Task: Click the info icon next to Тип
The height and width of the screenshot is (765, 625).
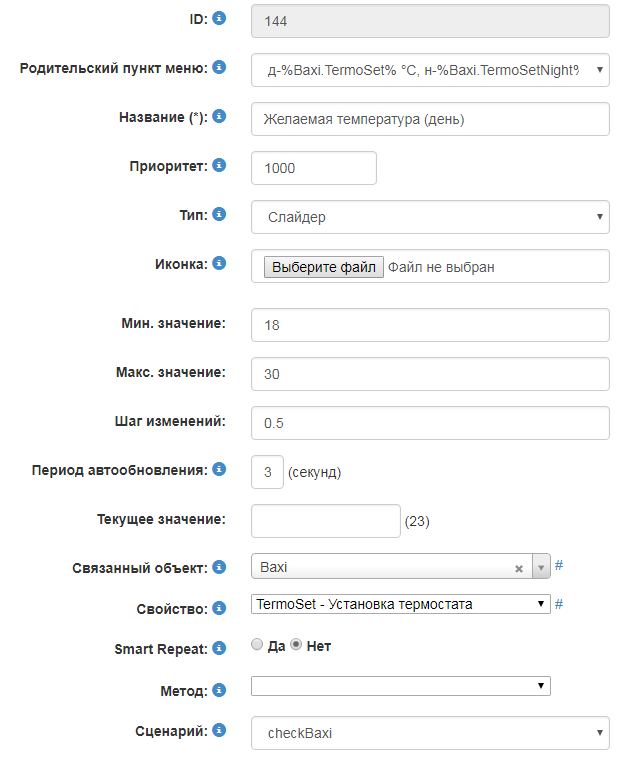Action: click(219, 214)
